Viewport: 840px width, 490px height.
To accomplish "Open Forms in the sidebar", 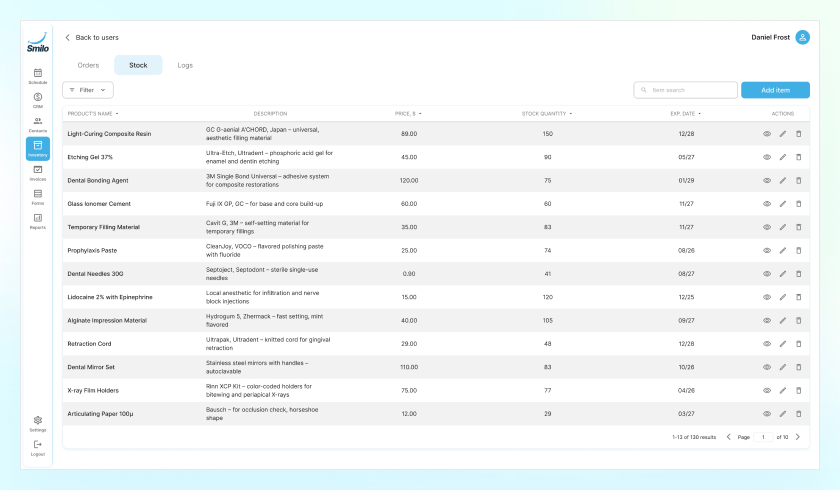I will pyautogui.click(x=38, y=197).
